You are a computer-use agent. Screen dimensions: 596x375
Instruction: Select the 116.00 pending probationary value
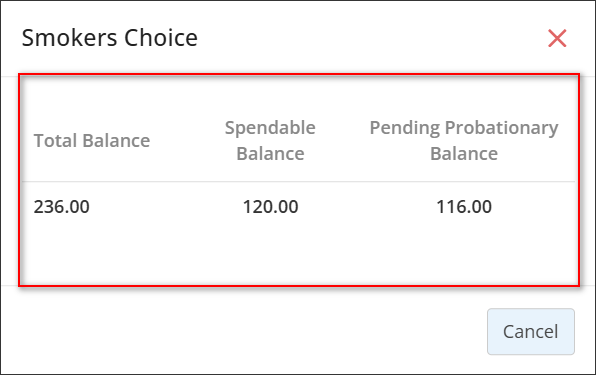tap(464, 207)
